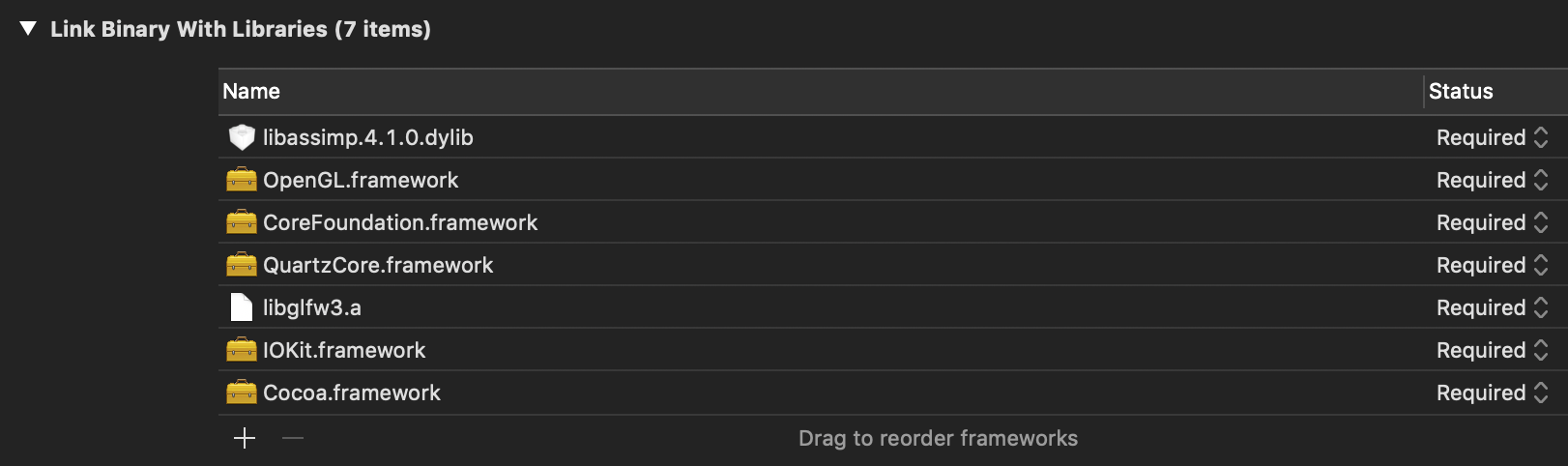This screenshot has width=1568, height=466.
Task: Open status popup for IOKit.framework
Action: (1492, 350)
